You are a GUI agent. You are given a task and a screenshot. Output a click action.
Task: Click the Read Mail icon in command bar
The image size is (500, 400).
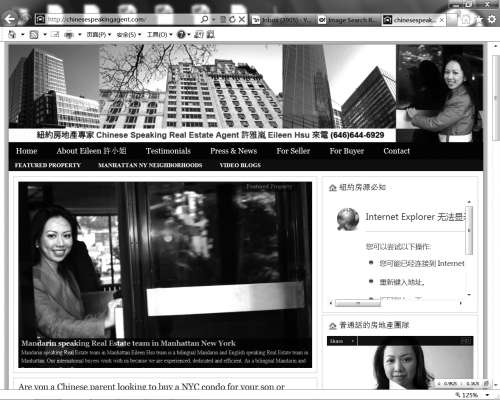coord(55,34)
